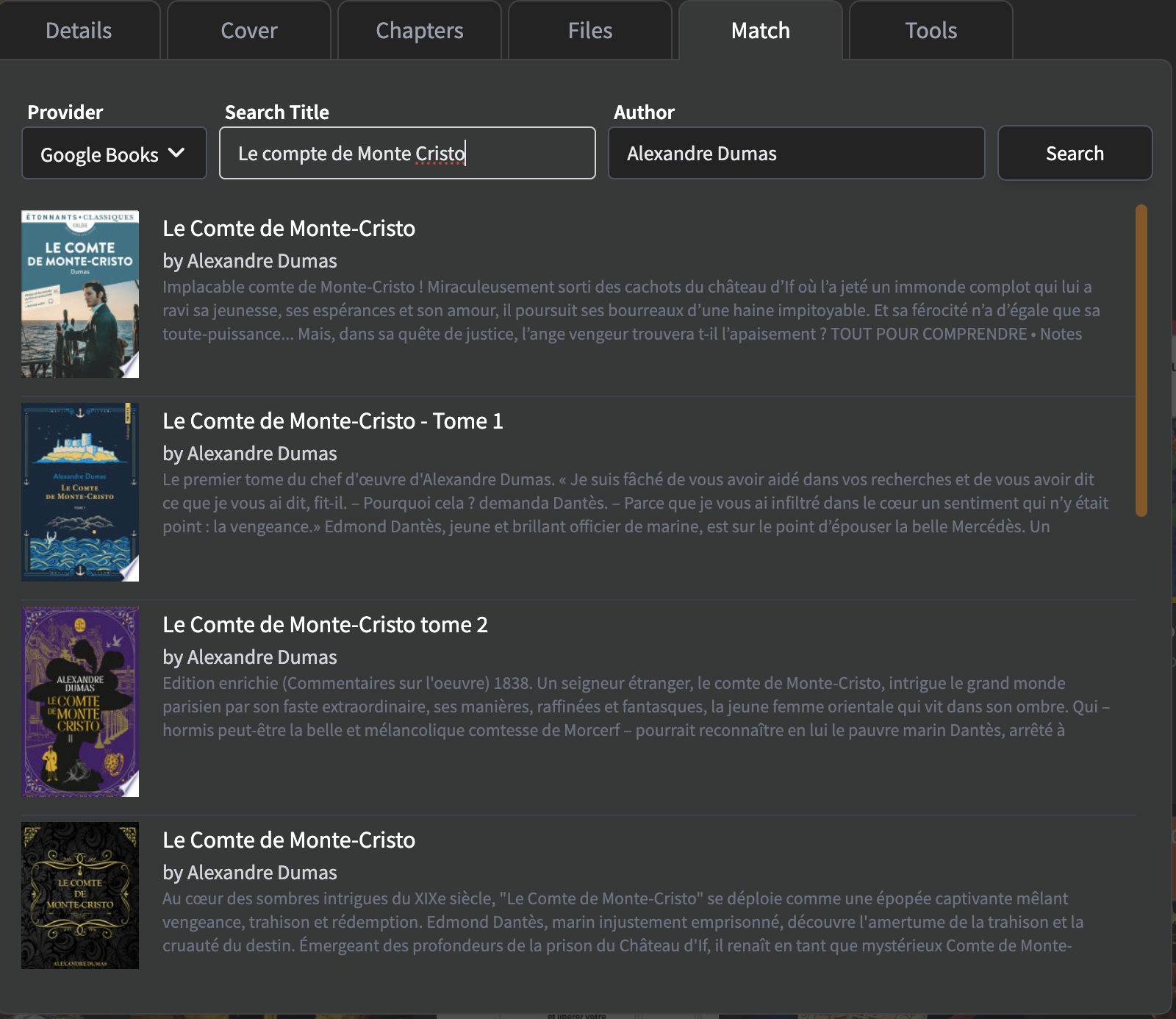The image size is (1176, 1019).
Task: Select the black and gold cover thumbnail
Action: click(x=80, y=895)
